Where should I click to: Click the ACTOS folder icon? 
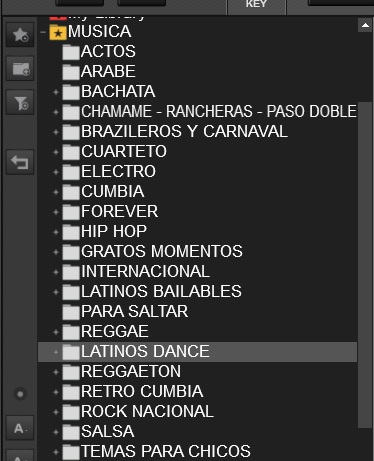point(71,52)
